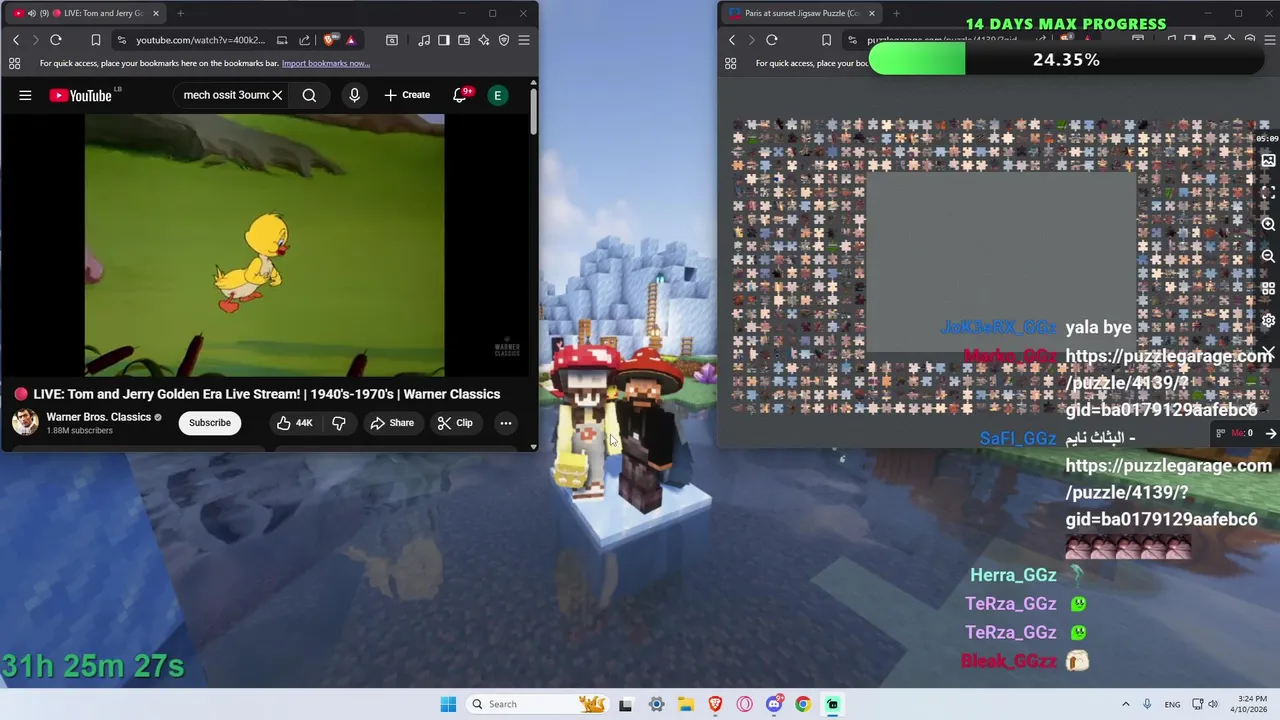Open more actions three-dot menu
The width and height of the screenshot is (1280, 720).
pyautogui.click(x=506, y=423)
